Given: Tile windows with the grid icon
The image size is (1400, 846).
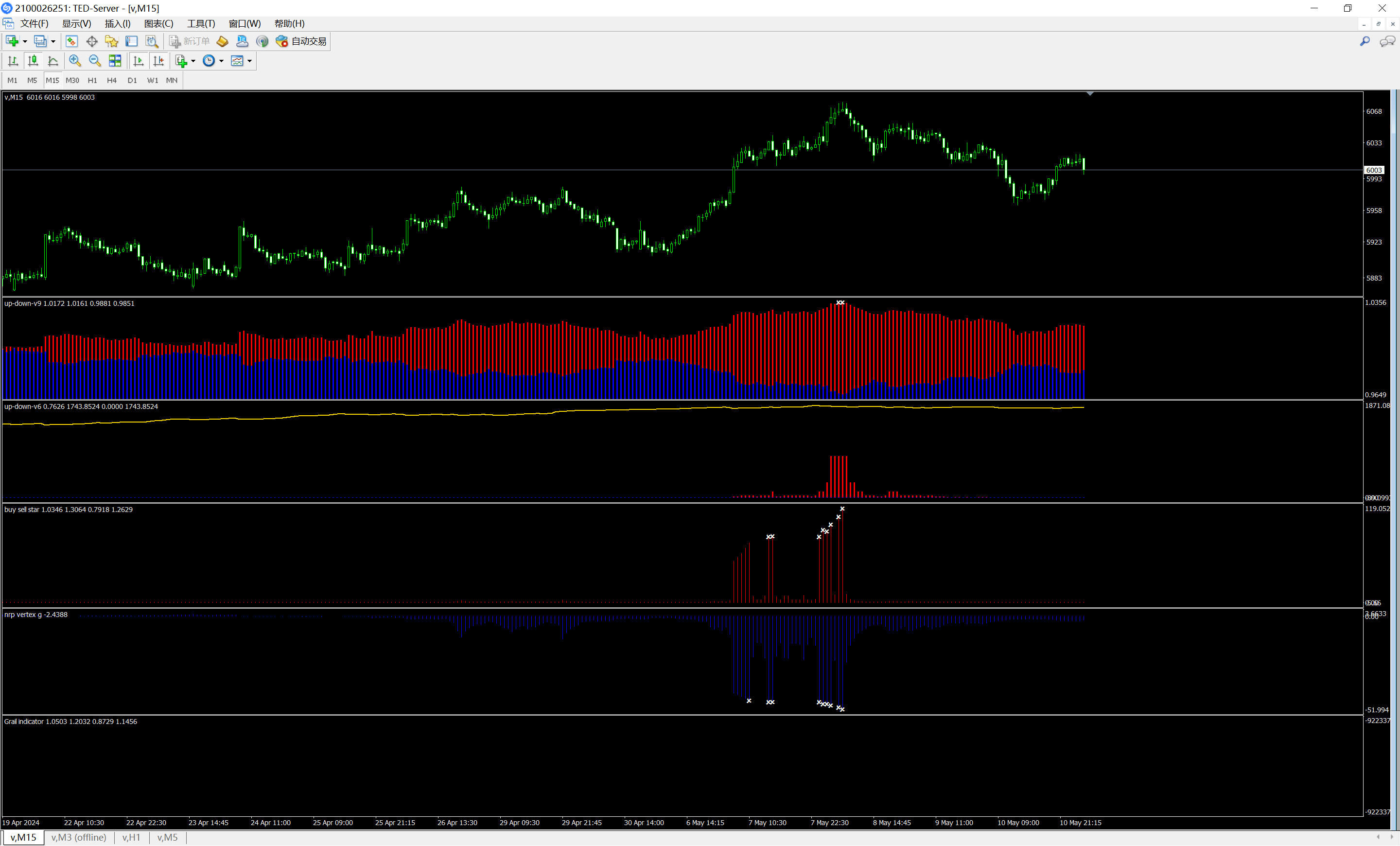Looking at the screenshot, I should tap(115, 61).
